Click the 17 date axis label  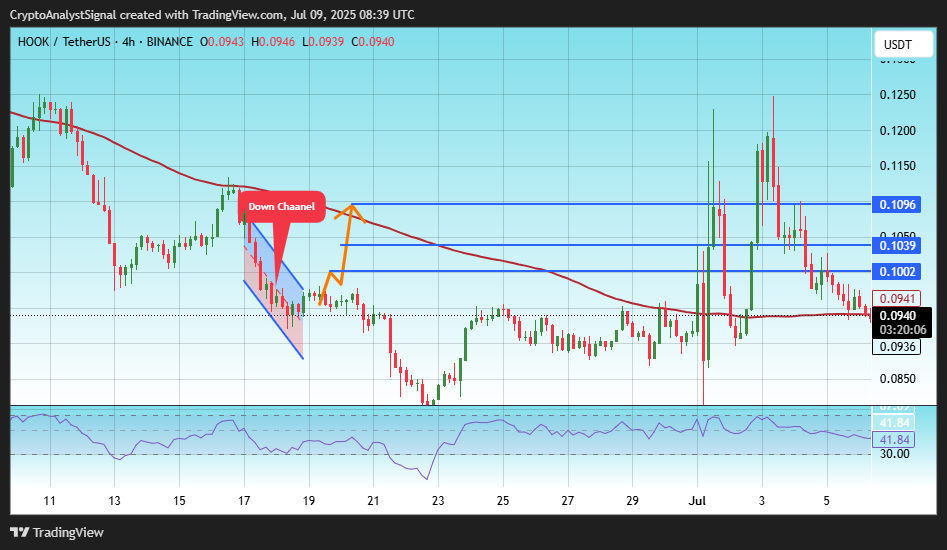(244, 500)
